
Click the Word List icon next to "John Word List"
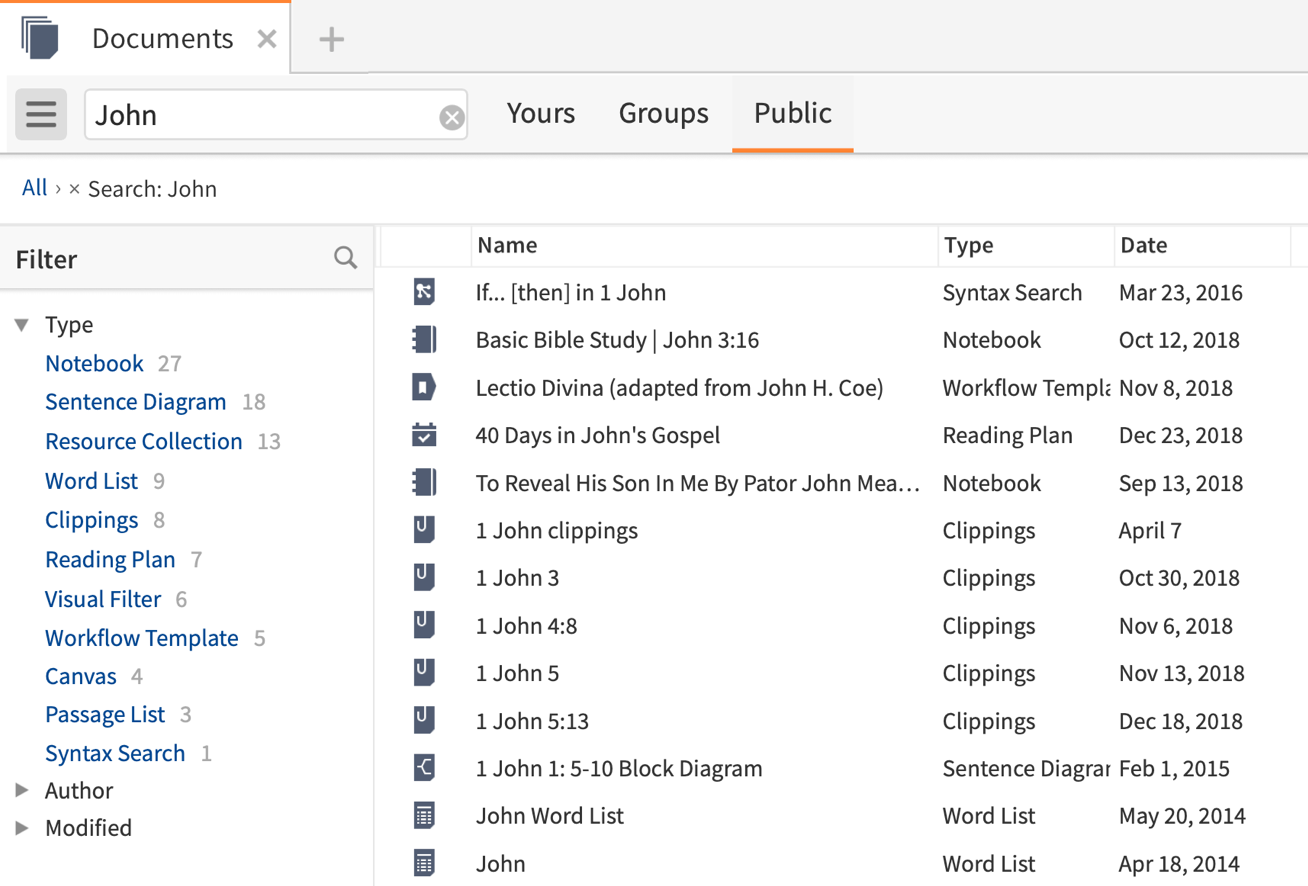click(x=426, y=815)
